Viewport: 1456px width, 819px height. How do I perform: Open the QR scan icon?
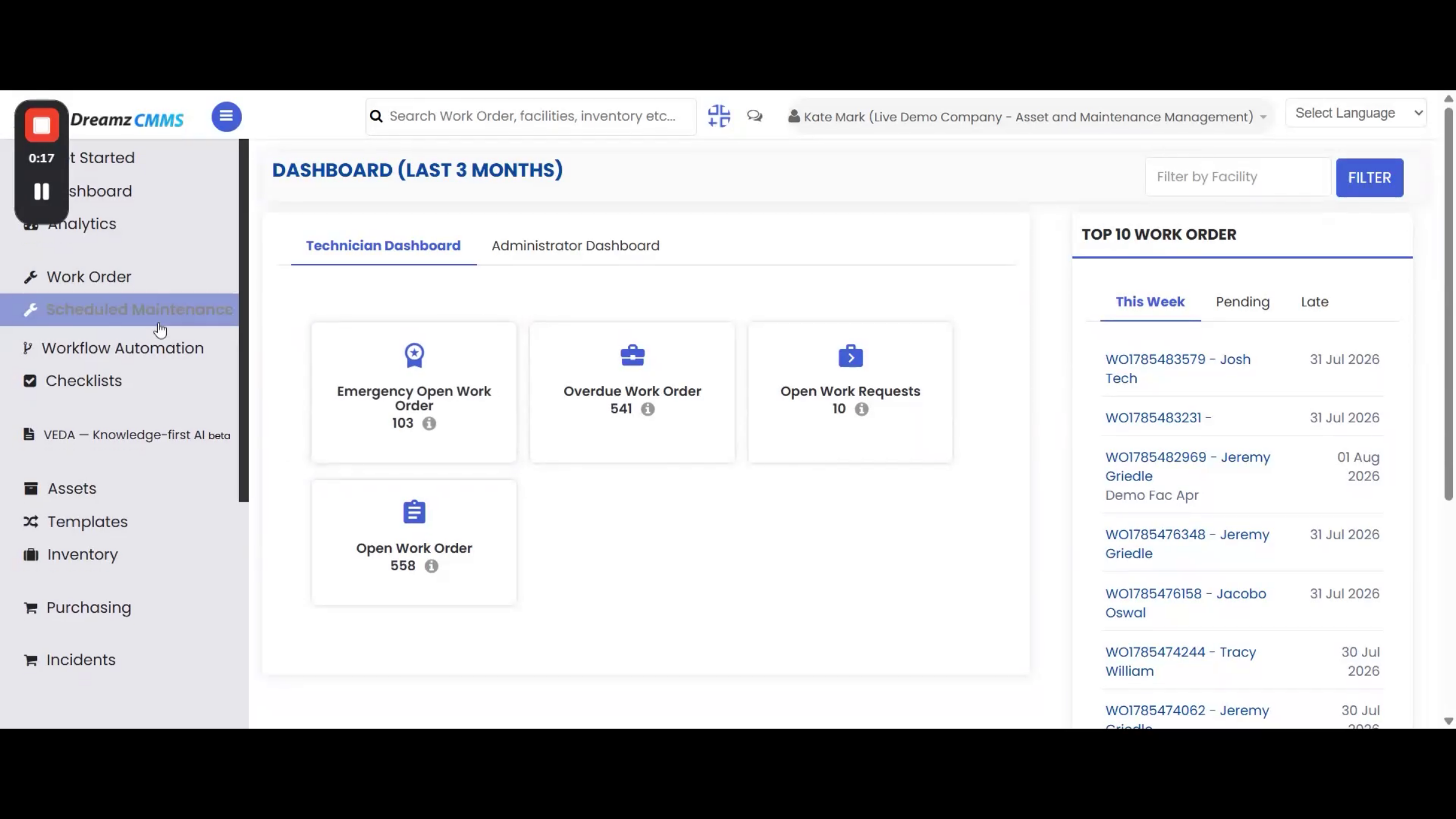719,116
